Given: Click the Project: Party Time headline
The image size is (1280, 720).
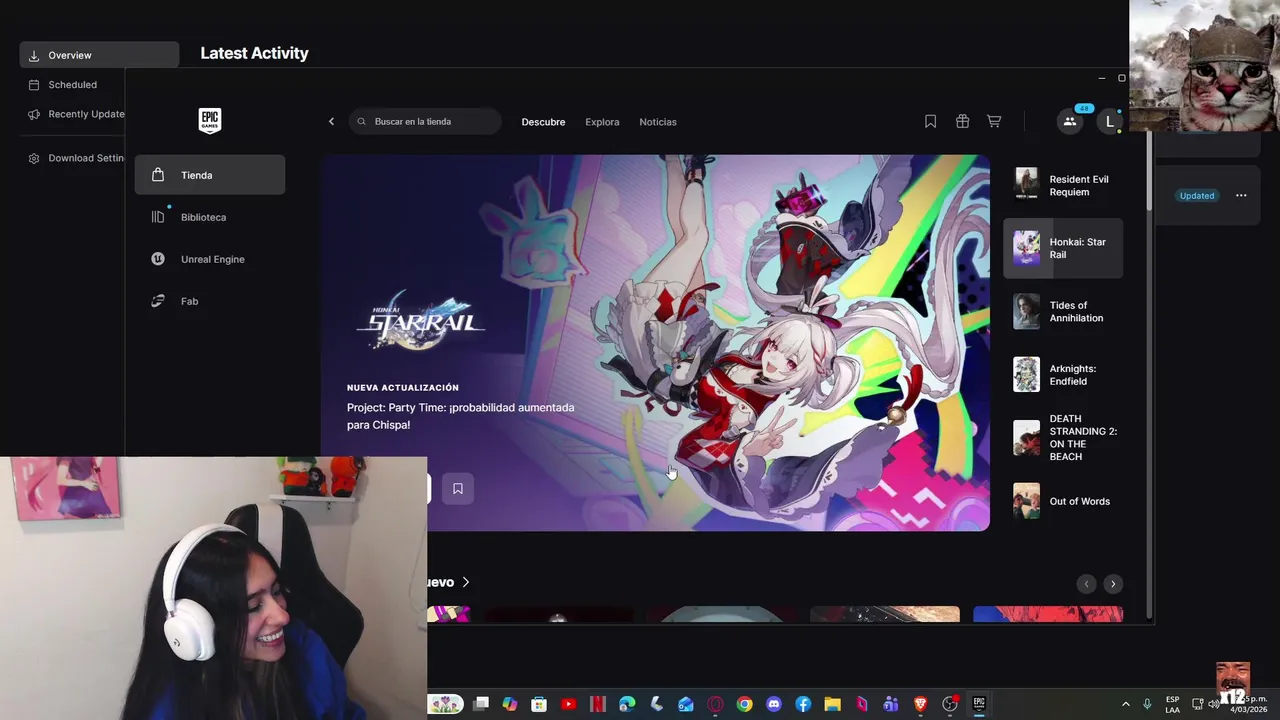Looking at the screenshot, I should 460,416.
